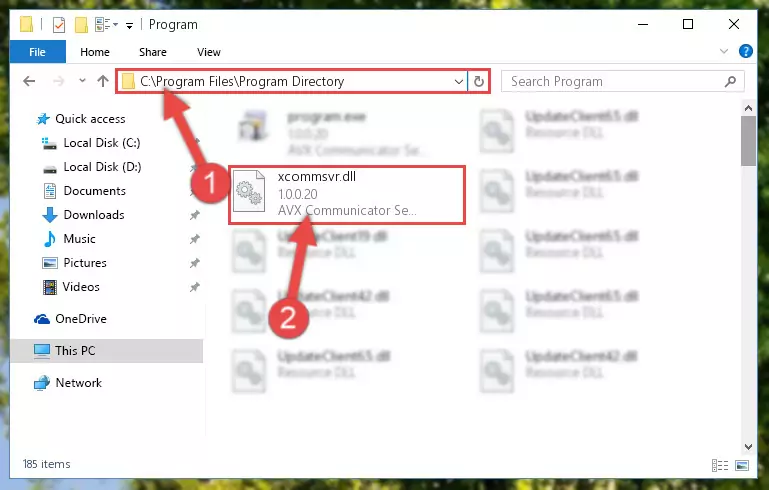Screen dimensions: 769x490
Task: Click the Quick access star icon
Action: pos(43,119)
